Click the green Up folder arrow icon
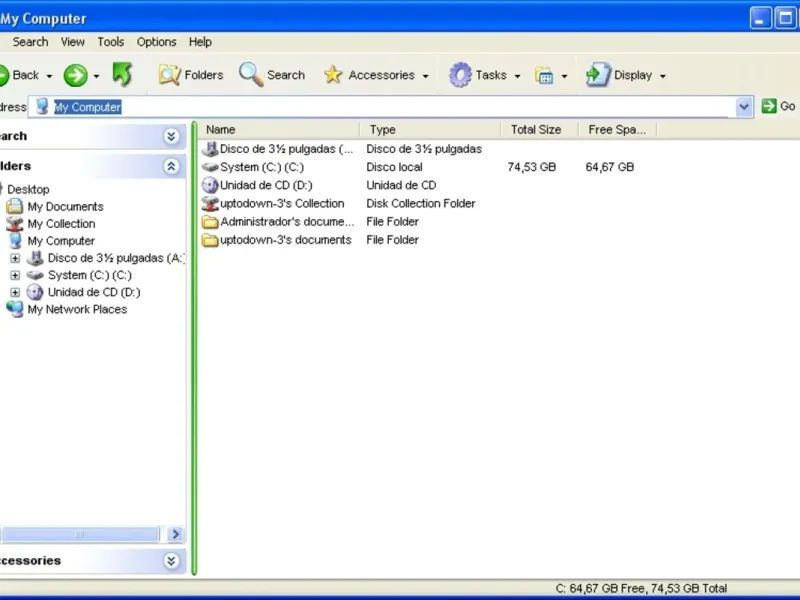Image resolution: width=800 pixels, height=600 pixels. [x=122, y=75]
